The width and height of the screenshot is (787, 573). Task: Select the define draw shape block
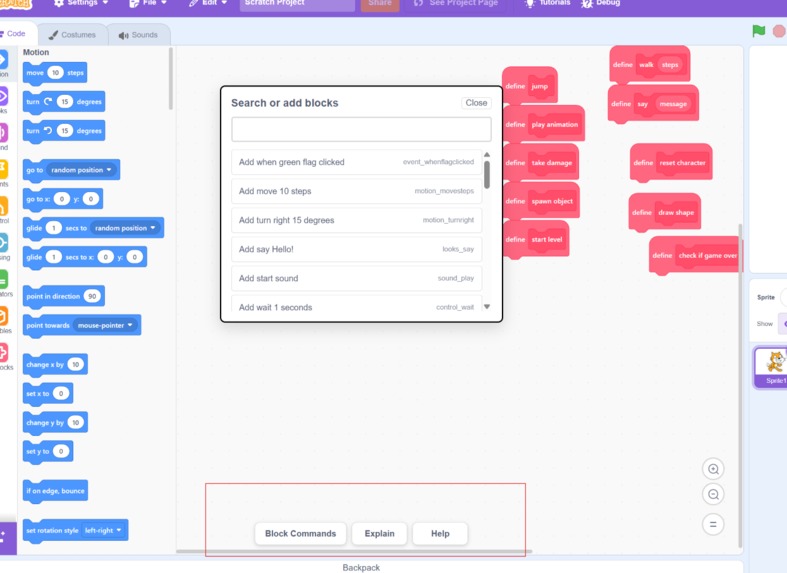tap(664, 212)
